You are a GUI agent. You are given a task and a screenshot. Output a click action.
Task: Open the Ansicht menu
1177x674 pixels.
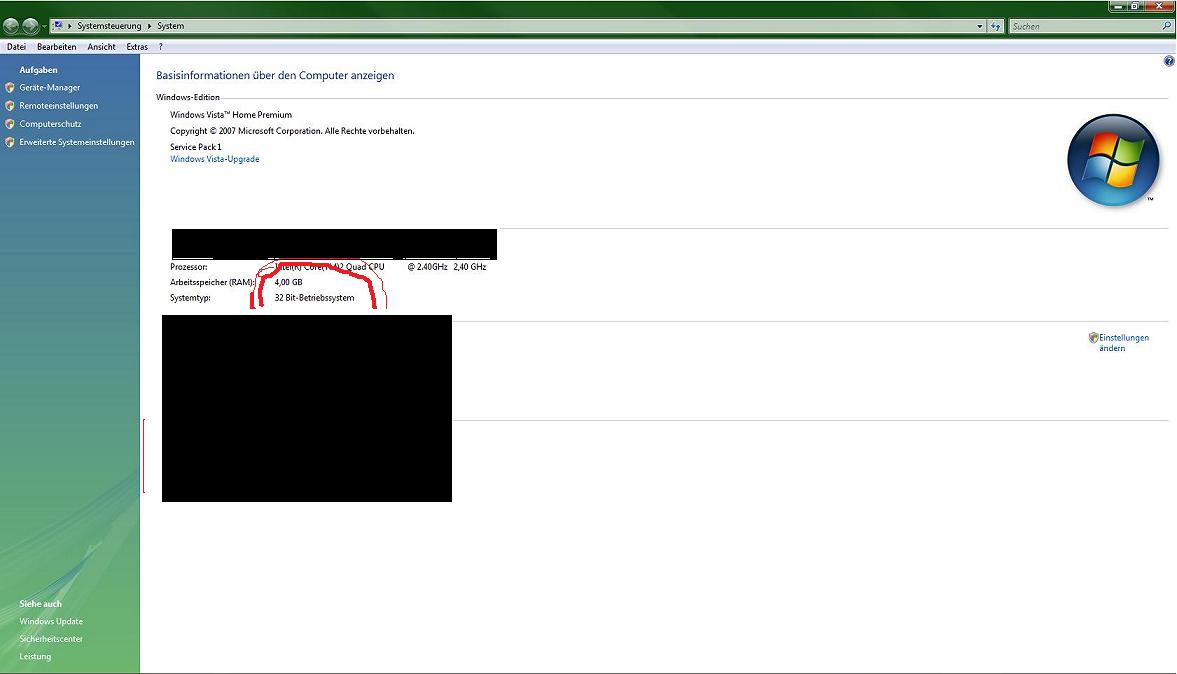[x=101, y=47]
